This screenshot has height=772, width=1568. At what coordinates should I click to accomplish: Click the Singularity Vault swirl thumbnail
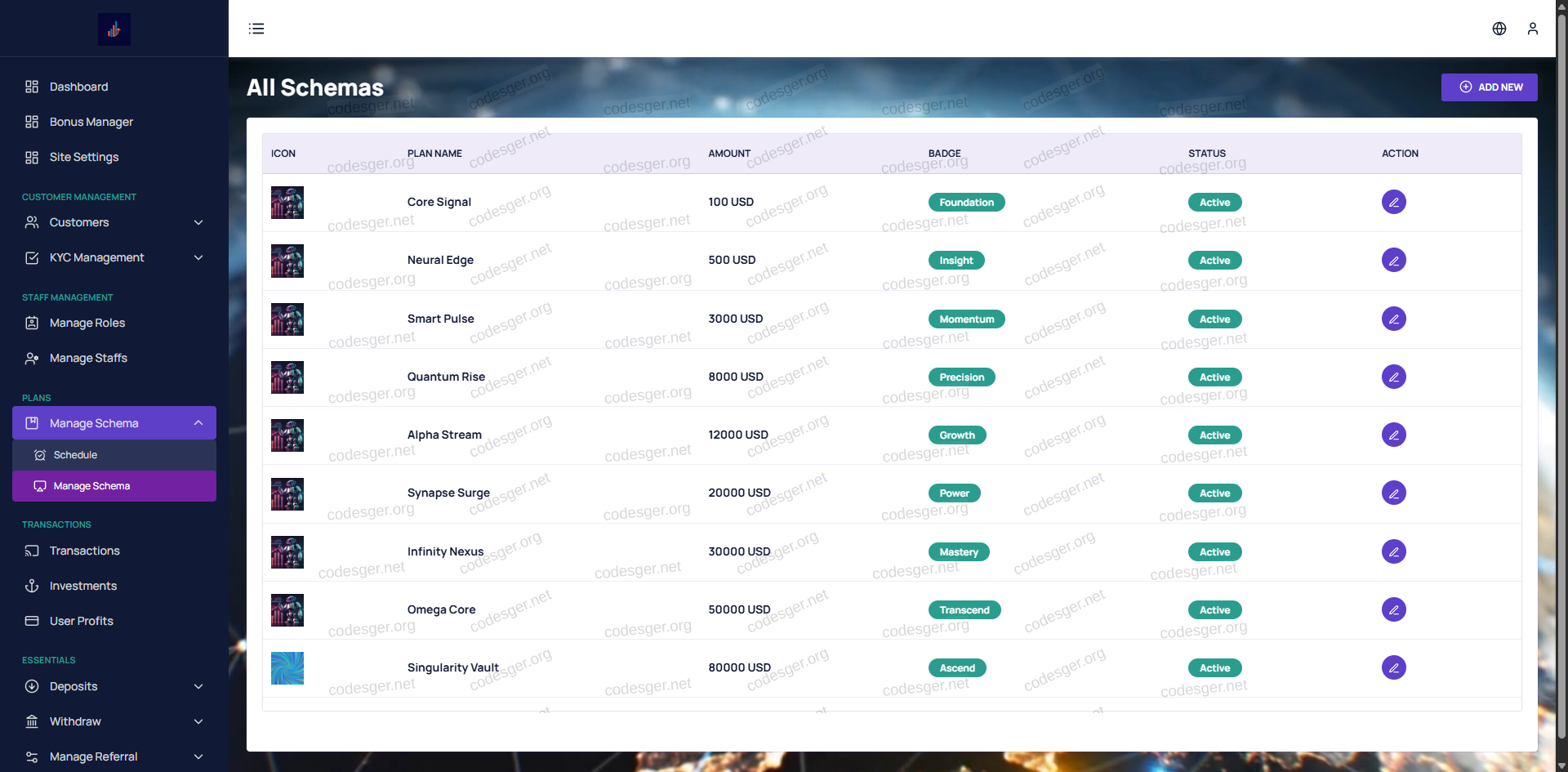[x=287, y=668]
